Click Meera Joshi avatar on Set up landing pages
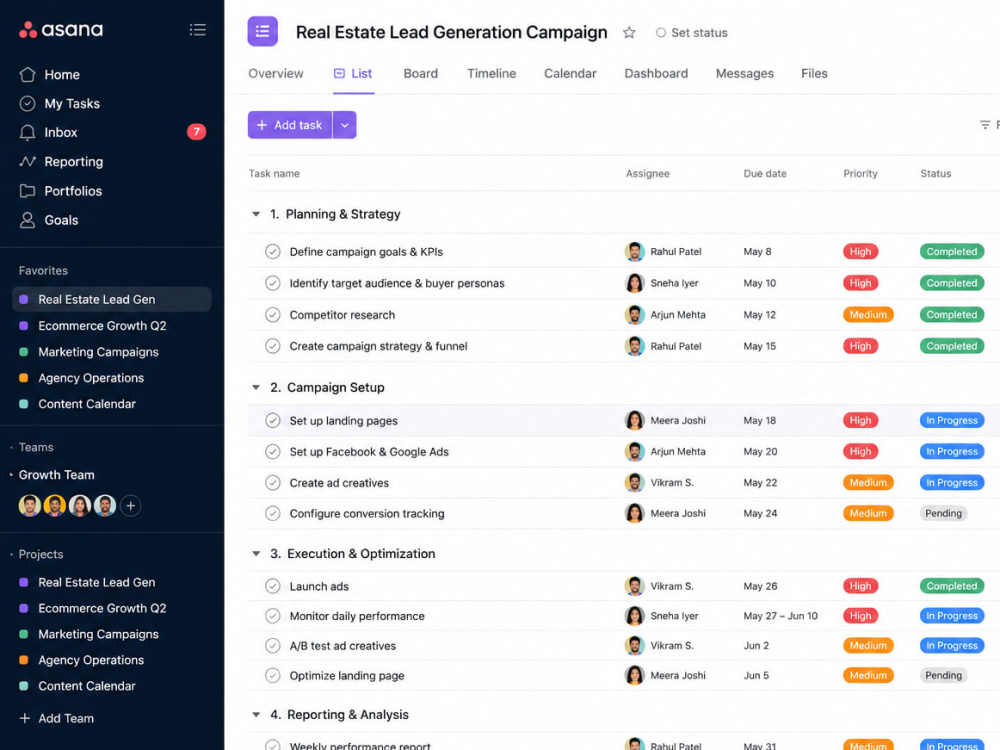Viewport: 1000px width, 750px height. (635, 420)
